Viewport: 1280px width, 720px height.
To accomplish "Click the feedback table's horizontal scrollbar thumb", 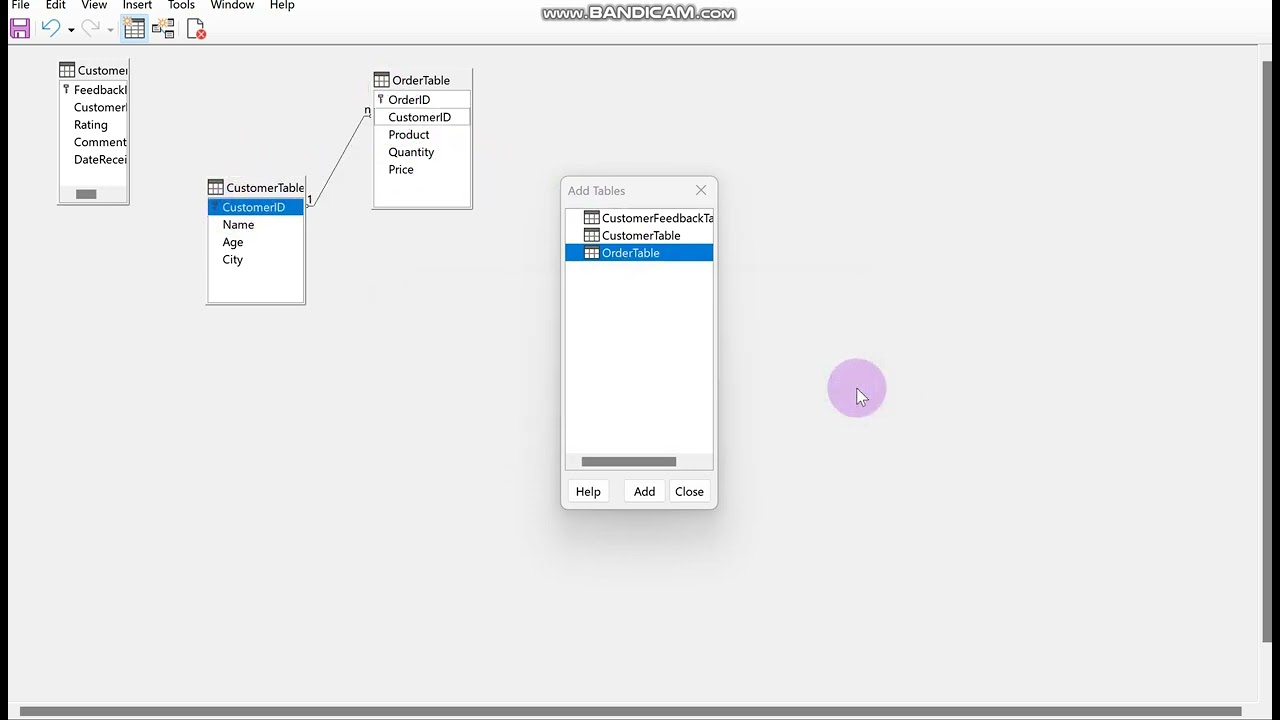I will tap(86, 194).
